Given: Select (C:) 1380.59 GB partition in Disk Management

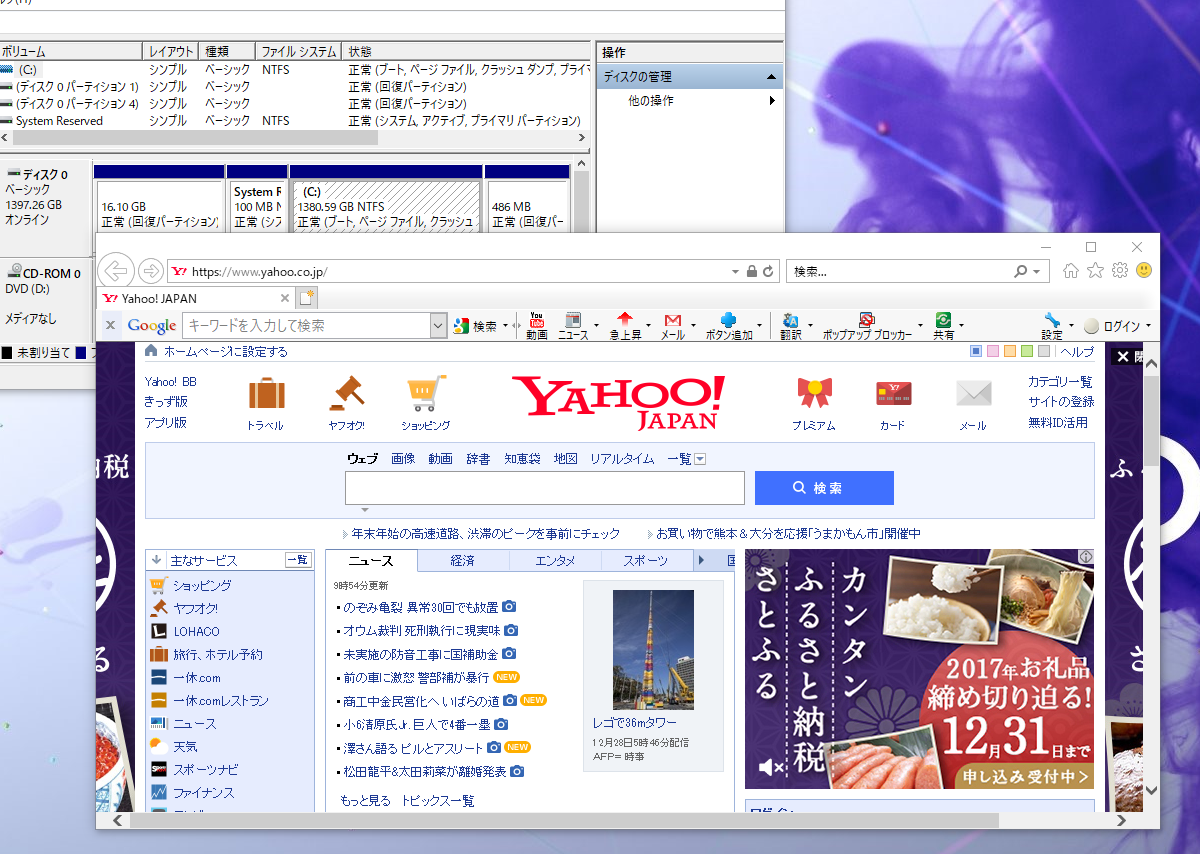Looking at the screenshot, I should pyautogui.click(x=386, y=205).
